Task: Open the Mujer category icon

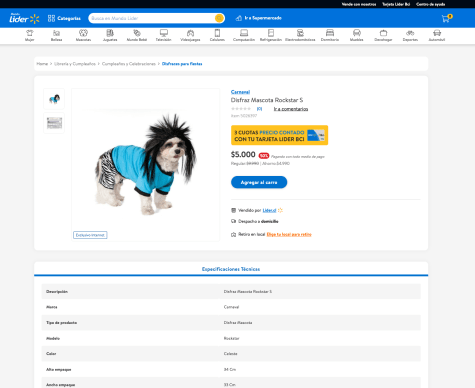Action: [x=30, y=35]
